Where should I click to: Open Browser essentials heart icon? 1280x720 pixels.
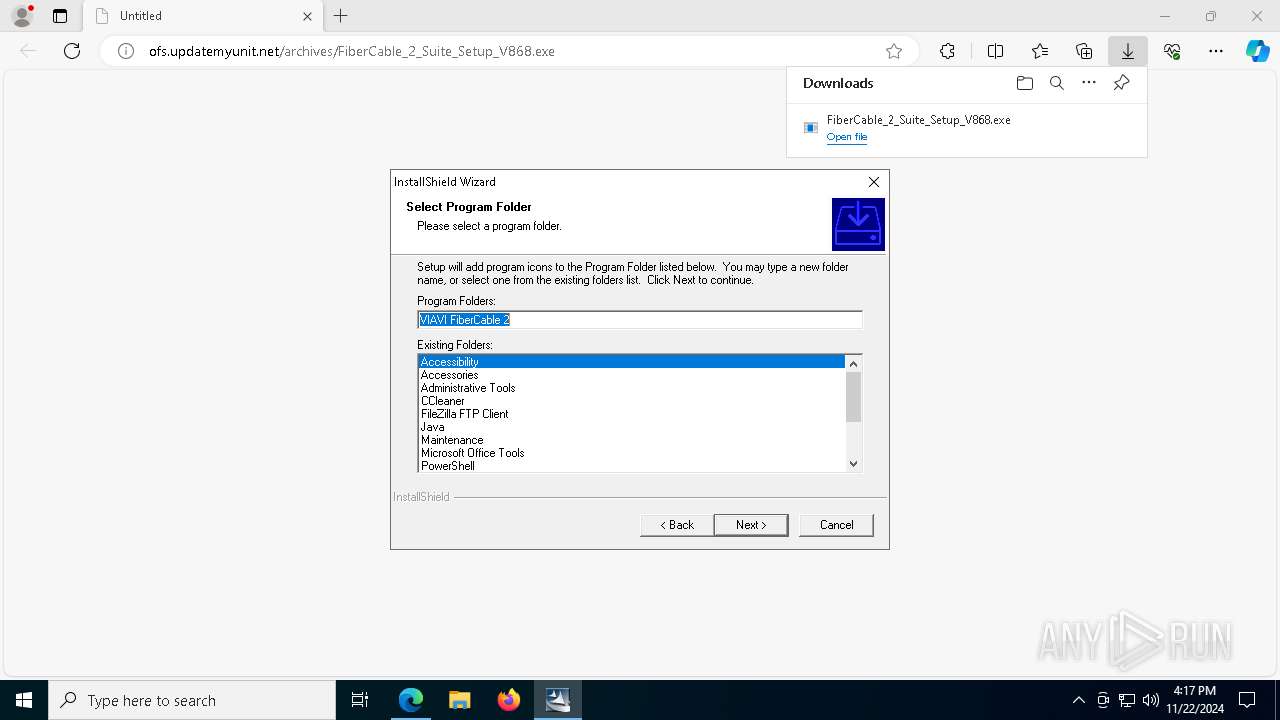click(1172, 51)
